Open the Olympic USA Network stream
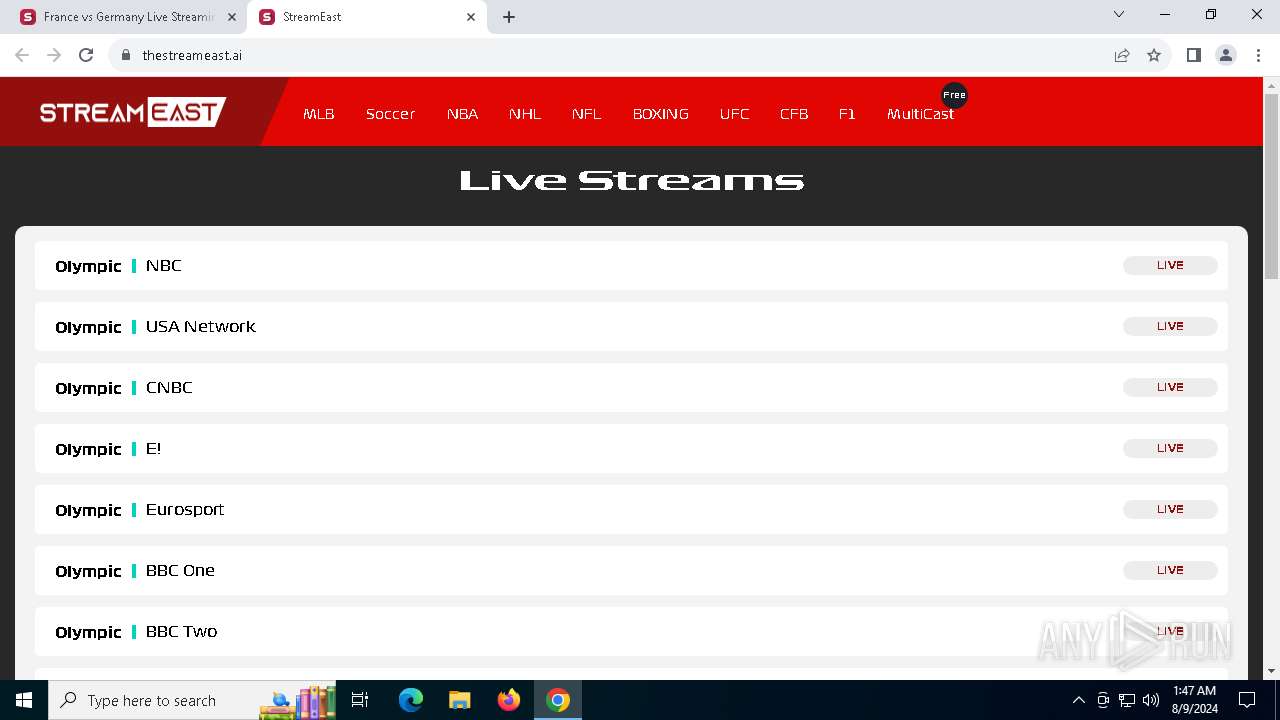The height and width of the screenshot is (720, 1280). (x=631, y=327)
